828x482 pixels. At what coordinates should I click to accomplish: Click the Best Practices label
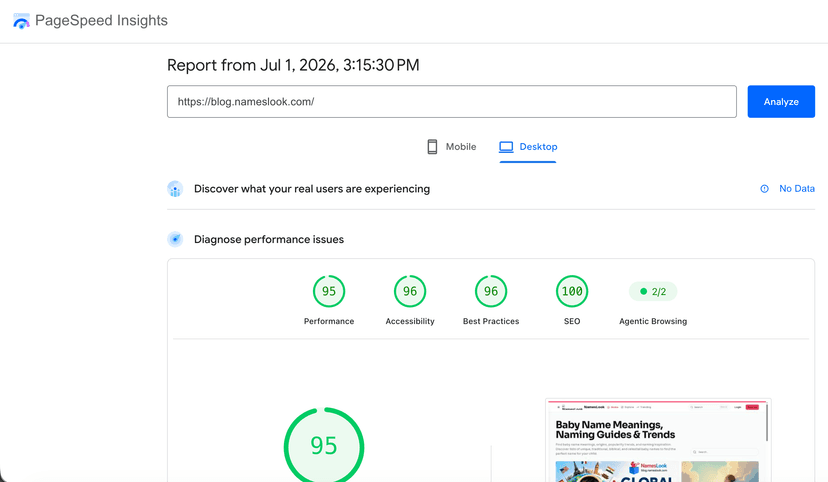point(491,321)
